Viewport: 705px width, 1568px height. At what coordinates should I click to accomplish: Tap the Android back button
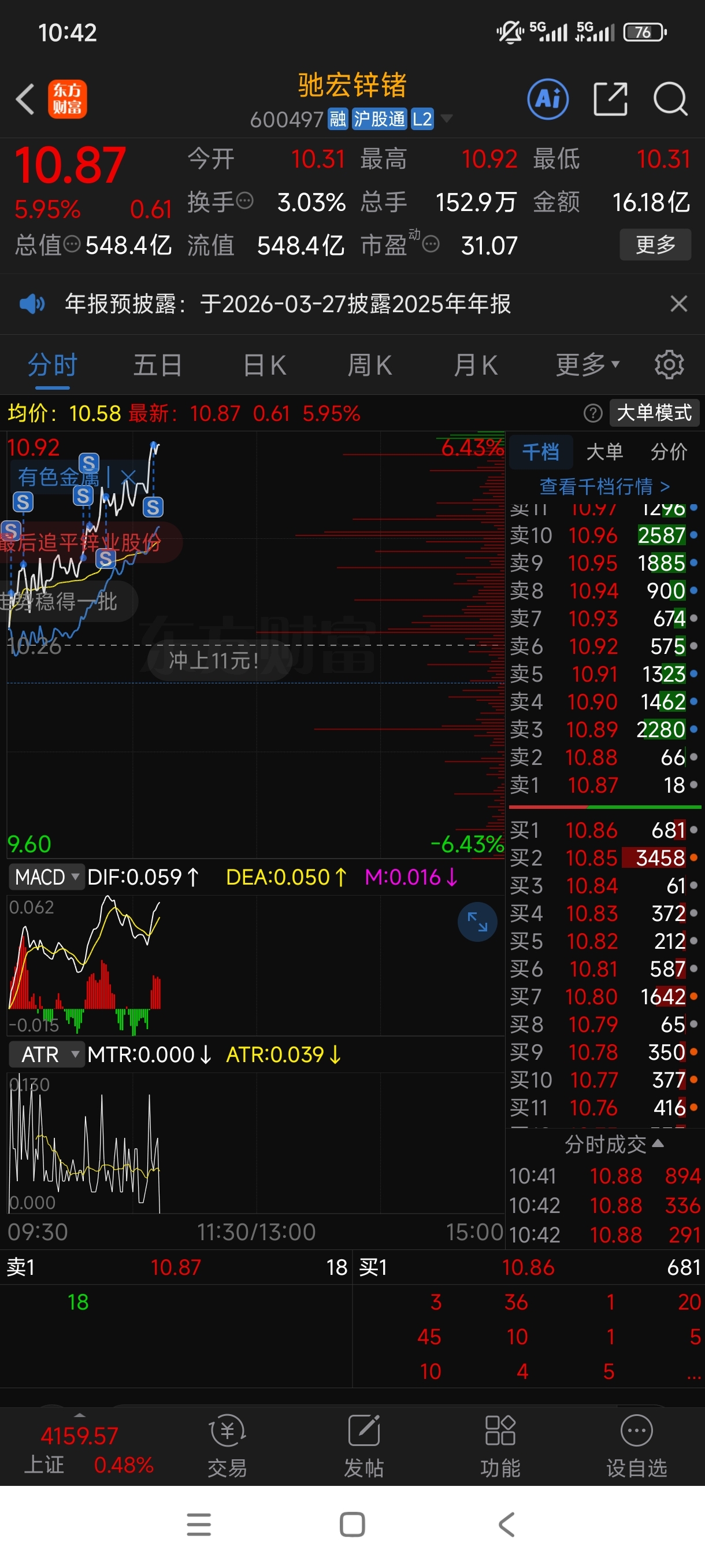[506, 1525]
